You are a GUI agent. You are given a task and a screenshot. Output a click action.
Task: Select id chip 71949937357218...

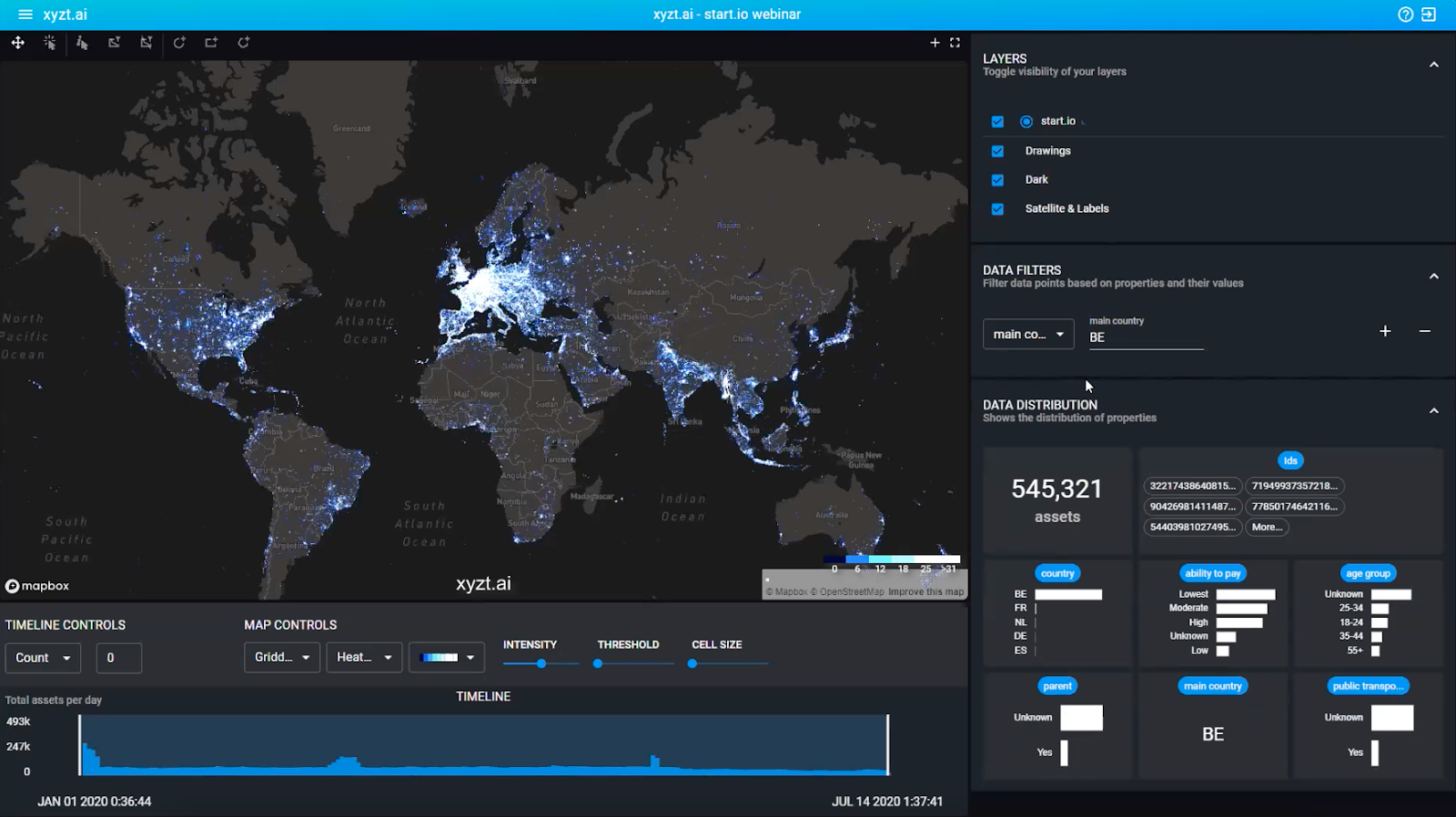click(x=1295, y=486)
